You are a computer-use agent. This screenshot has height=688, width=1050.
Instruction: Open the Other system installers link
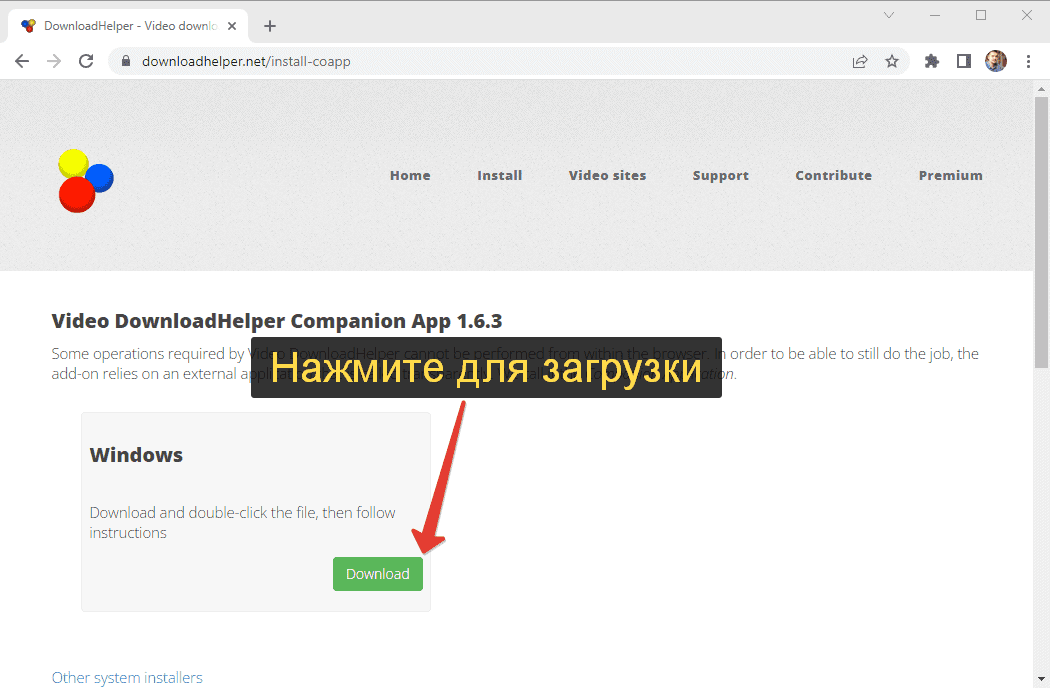[127, 678]
